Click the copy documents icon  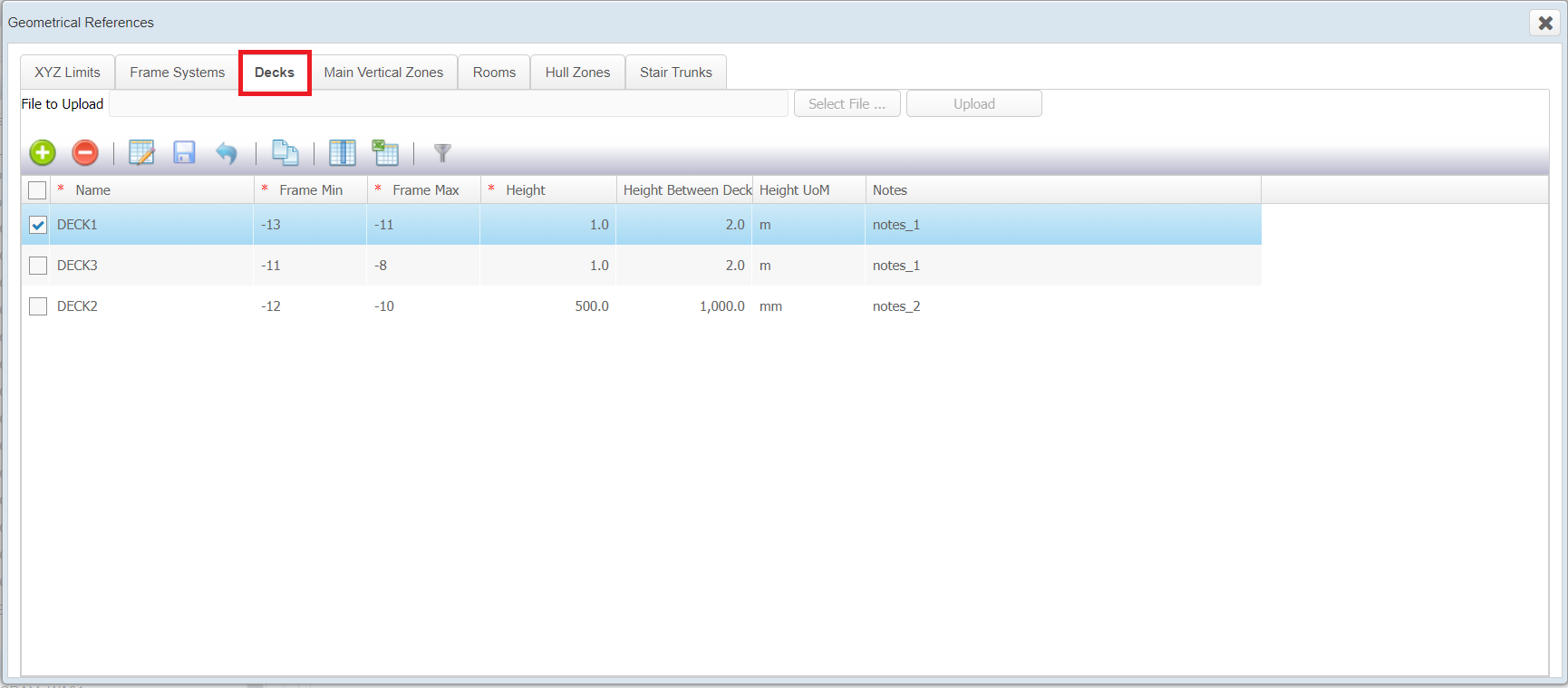[x=286, y=152]
